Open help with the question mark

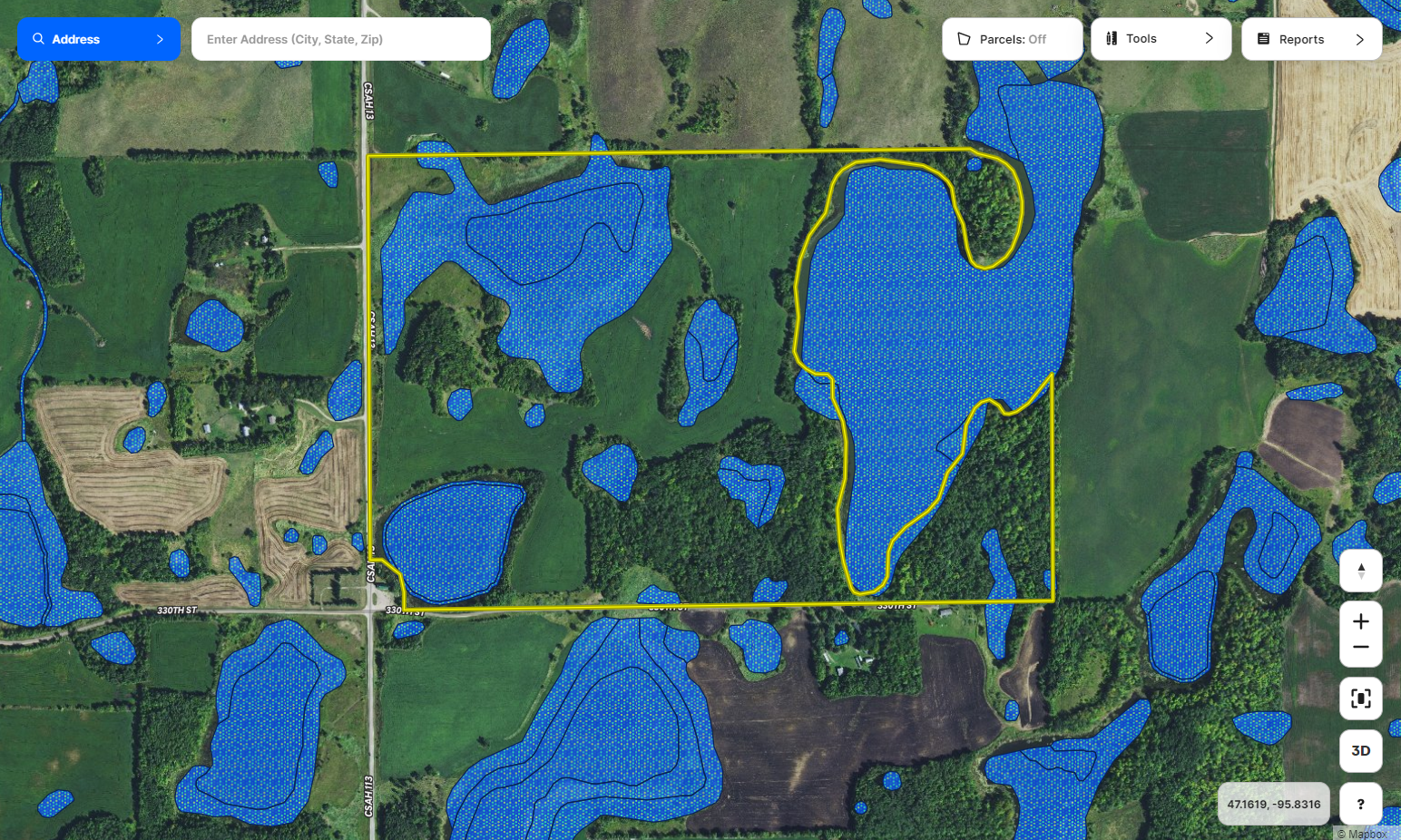(x=1360, y=804)
